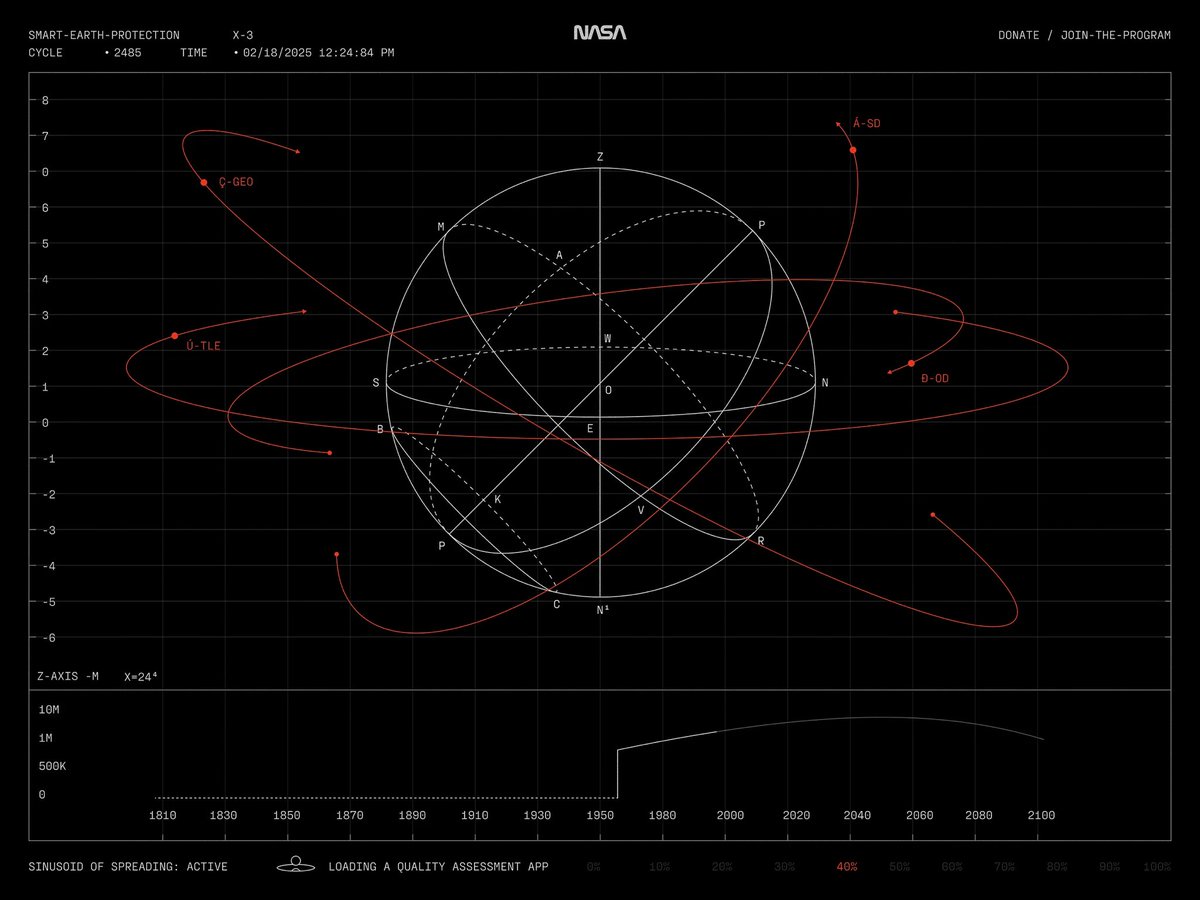
Task: Select point K on the sphere
Action: pyautogui.click(x=498, y=499)
